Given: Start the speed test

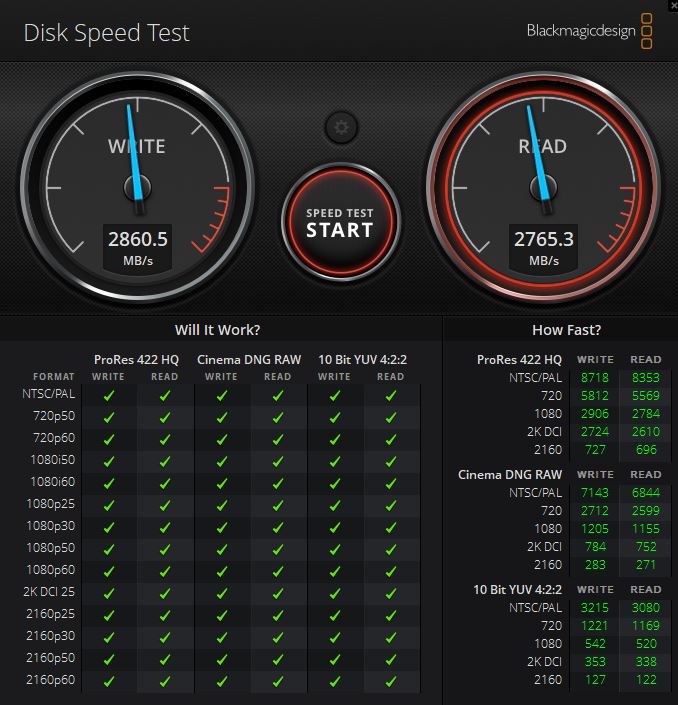Looking at the screenshot, I should 341,222.
